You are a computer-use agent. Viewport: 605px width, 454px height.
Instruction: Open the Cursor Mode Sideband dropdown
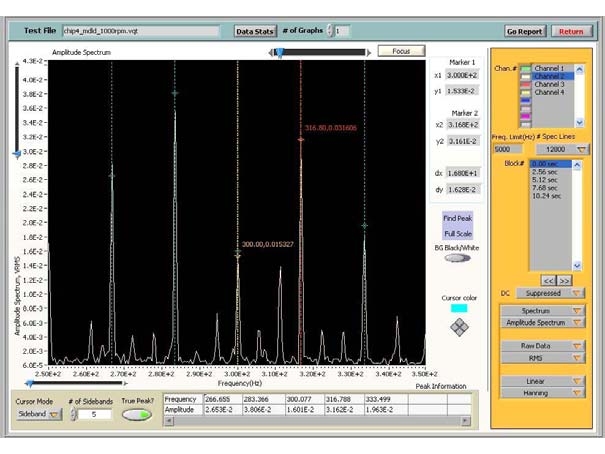tap(38, 415)
